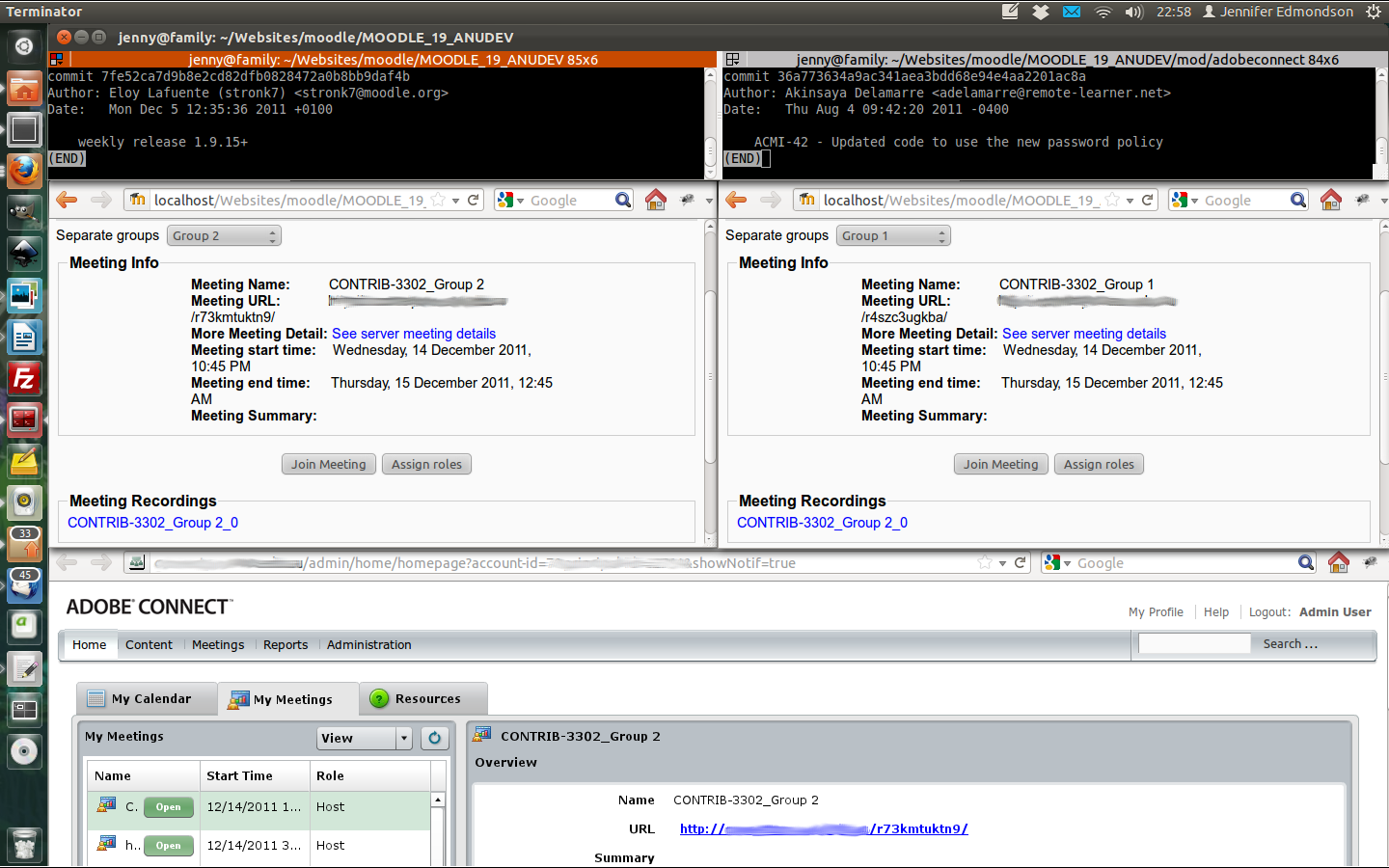Open the Home Folder launcher icon
The width and height of the screenshot is (1389, 868).
pos(24,89)
